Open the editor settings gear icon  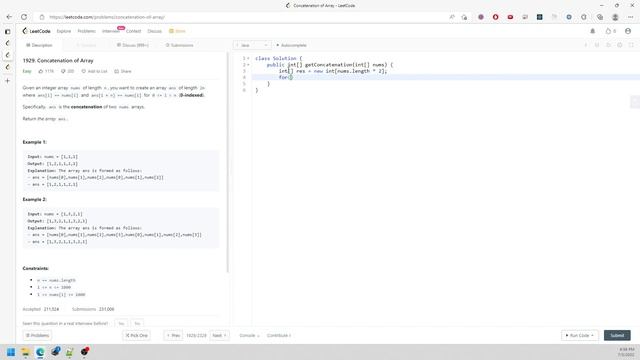(620, 45)
